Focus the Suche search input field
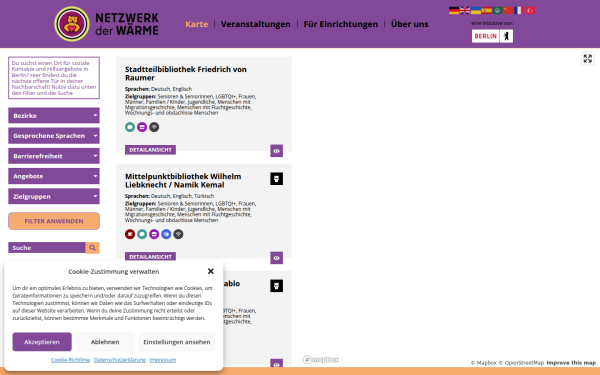 coord(47,248)
